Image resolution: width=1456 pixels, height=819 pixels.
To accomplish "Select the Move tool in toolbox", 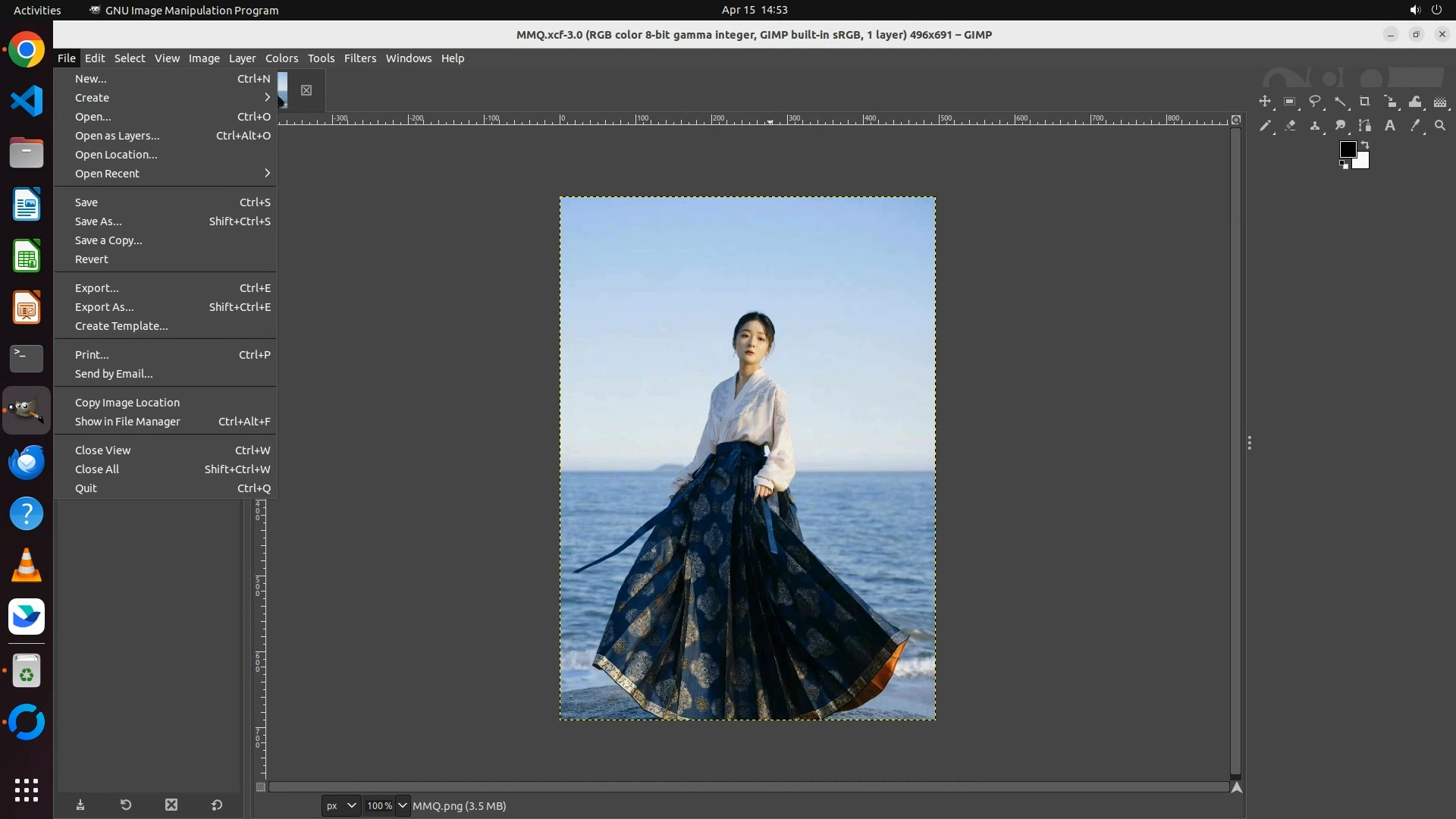I will [x=1265, y=102].
